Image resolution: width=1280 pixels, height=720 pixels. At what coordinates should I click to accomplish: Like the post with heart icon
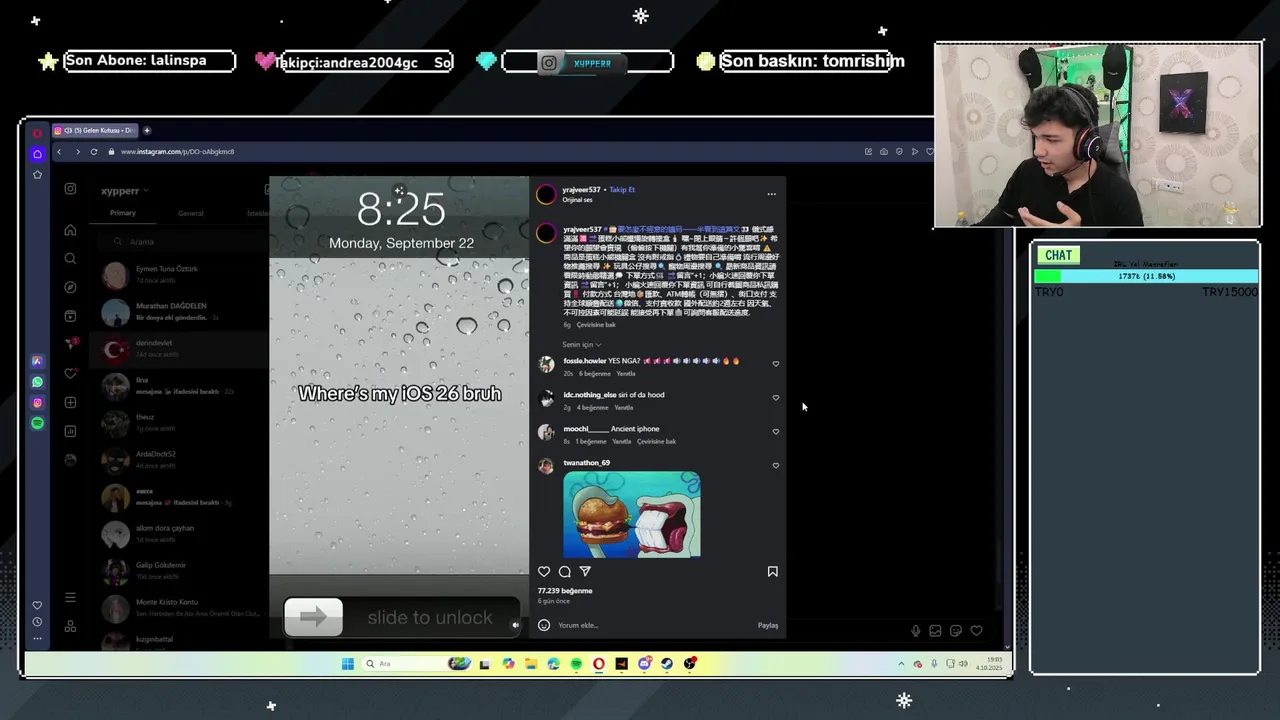[544, 572]
